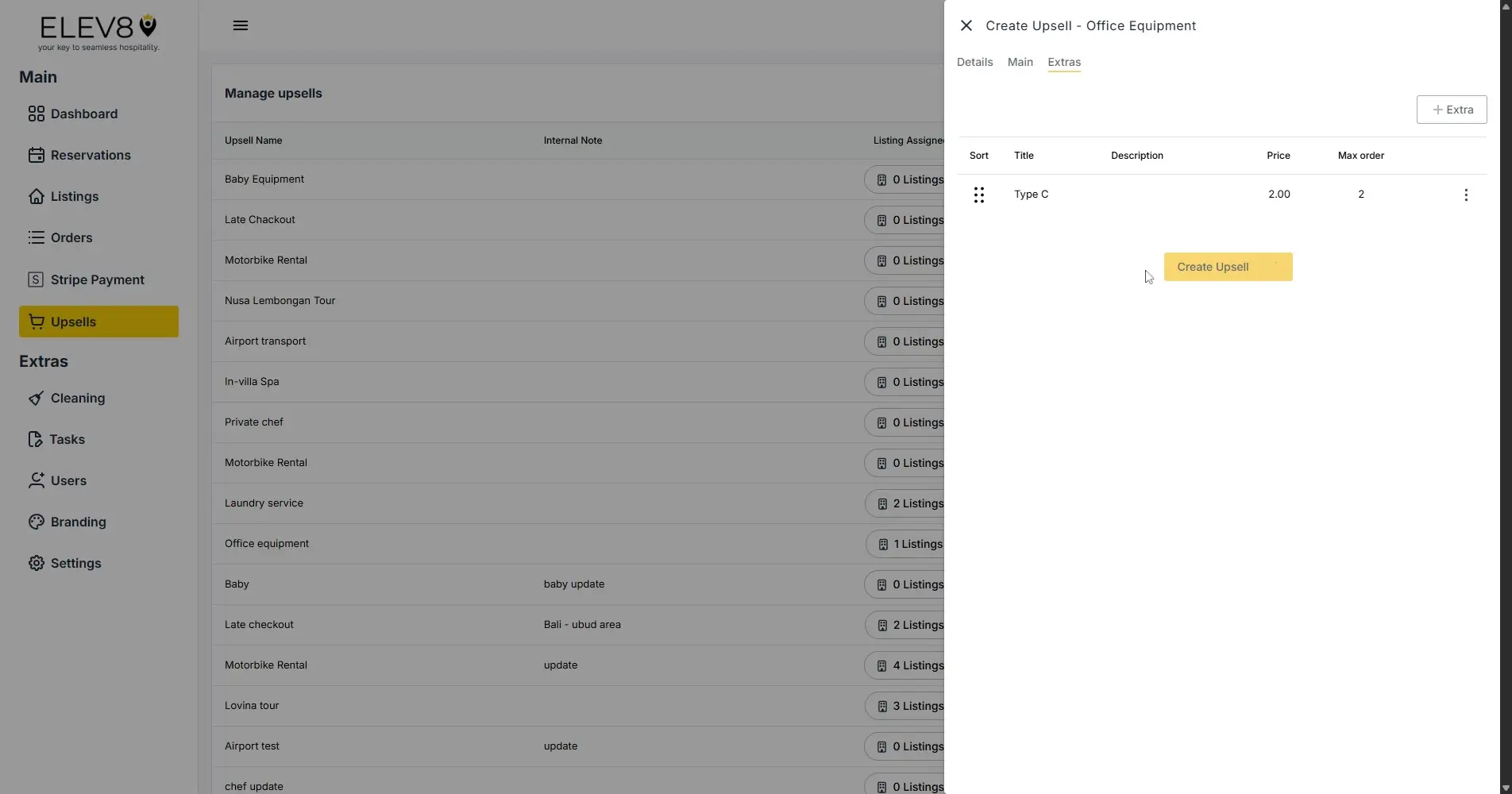
Task: Open the Users section
Action: pos(67,480)
